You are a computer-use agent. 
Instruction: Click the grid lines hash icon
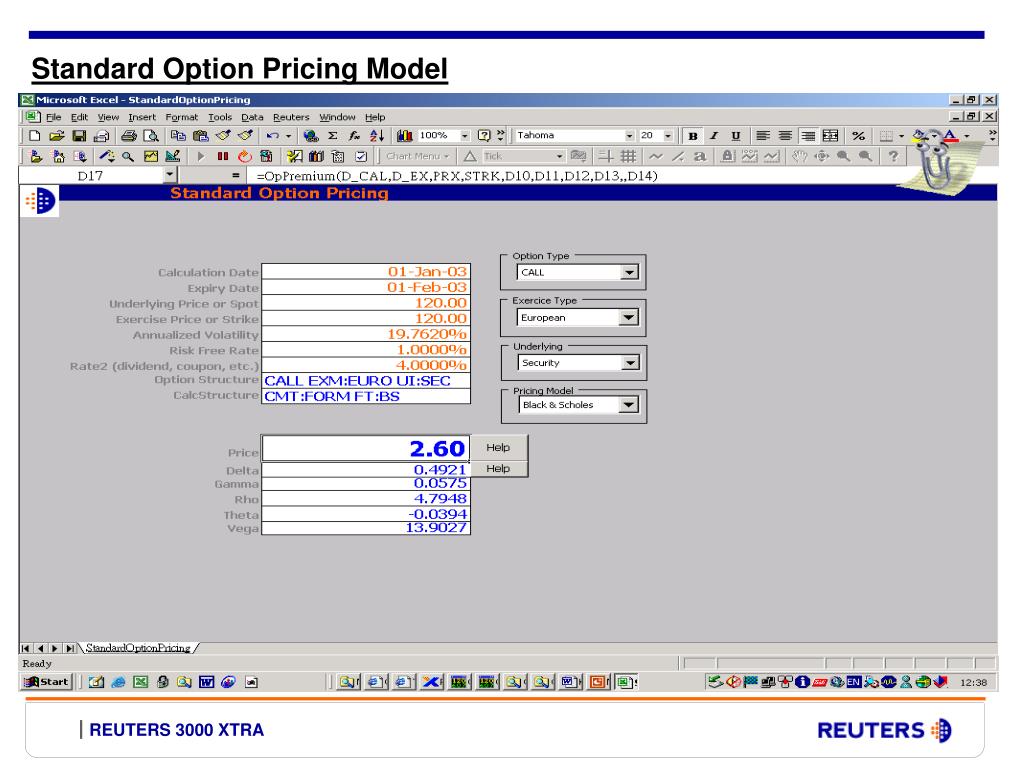[628, 156]
